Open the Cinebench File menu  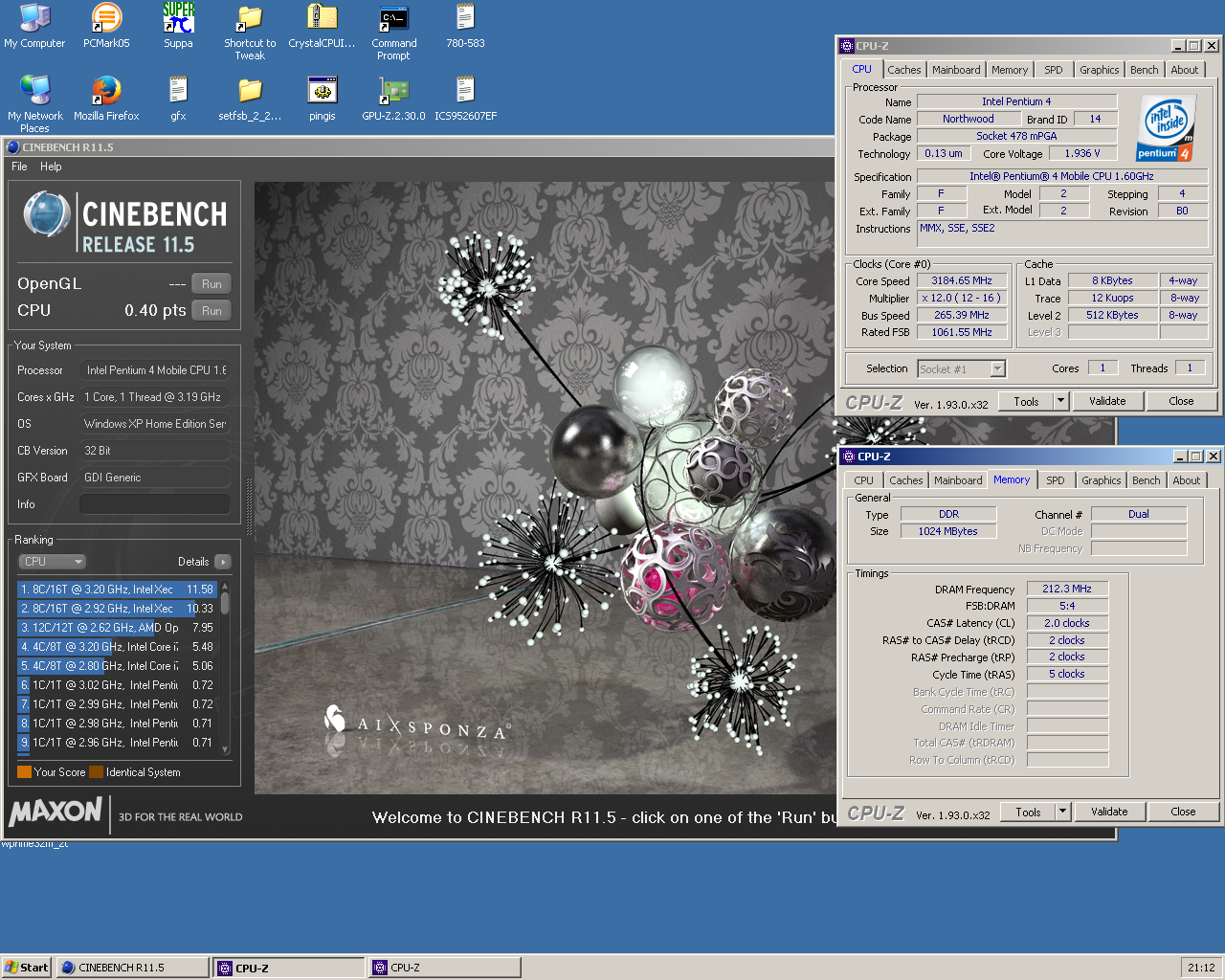tap(19, 167)
